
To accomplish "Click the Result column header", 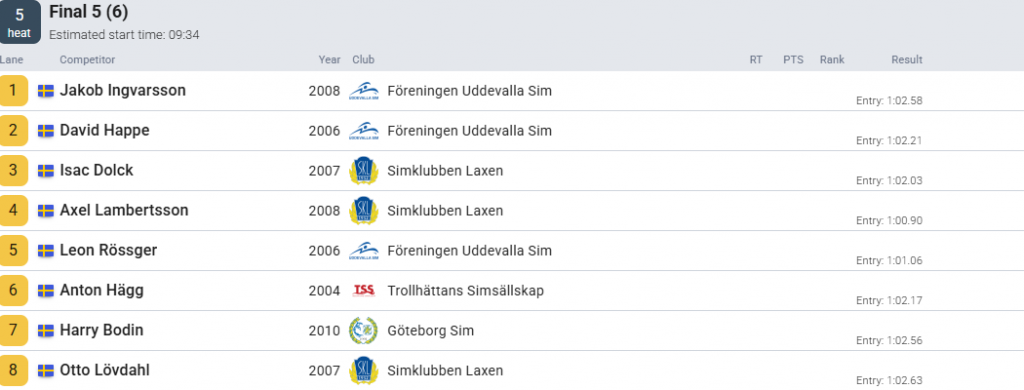I will [x=907, y=59].
